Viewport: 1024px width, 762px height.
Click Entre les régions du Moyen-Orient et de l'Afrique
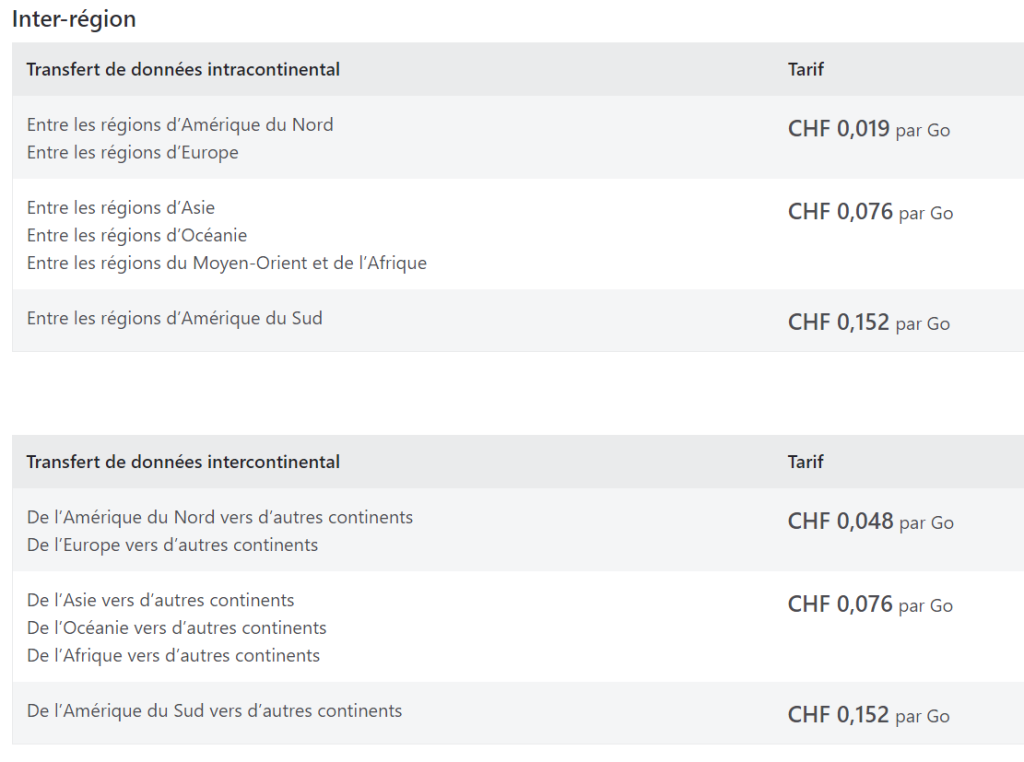coord(227,262)
